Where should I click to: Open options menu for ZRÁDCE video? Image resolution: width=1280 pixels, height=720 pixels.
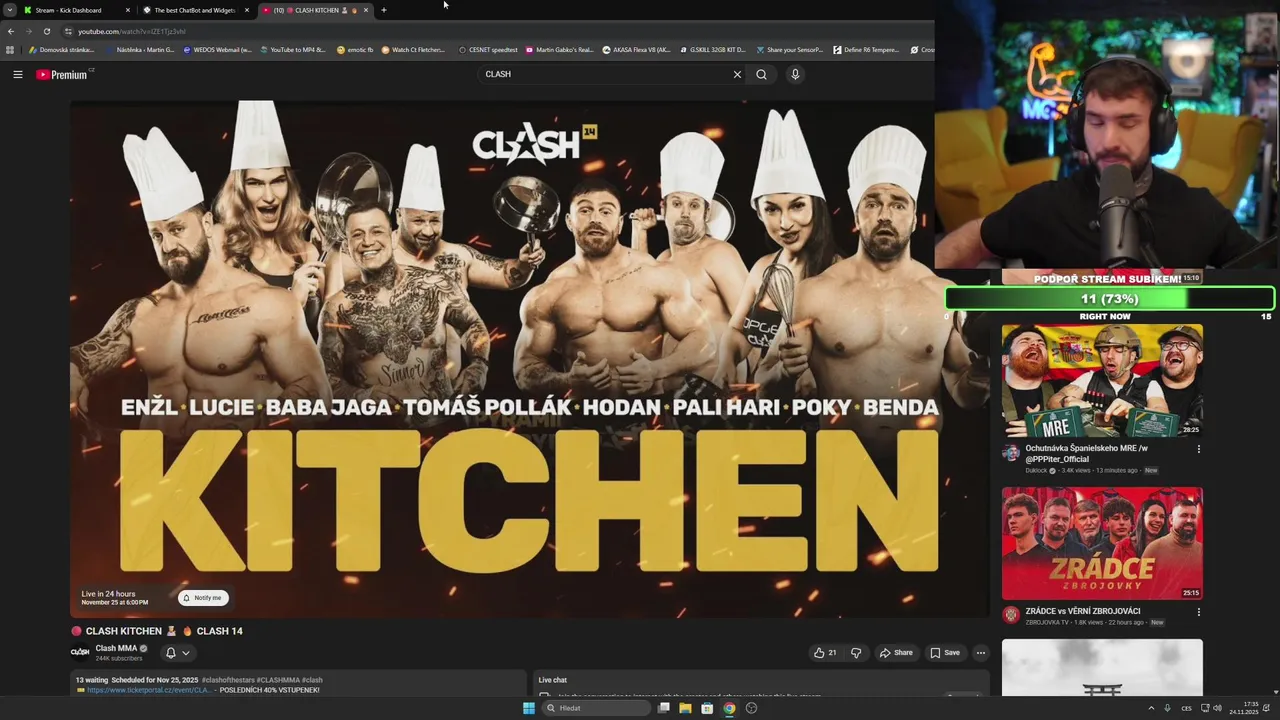click(1198, 612)
